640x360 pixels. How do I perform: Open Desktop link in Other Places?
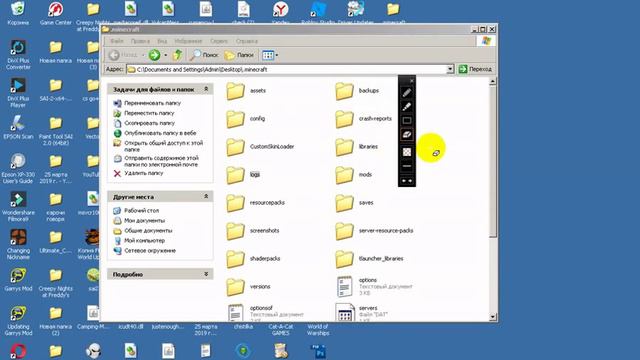click(141, 211)
